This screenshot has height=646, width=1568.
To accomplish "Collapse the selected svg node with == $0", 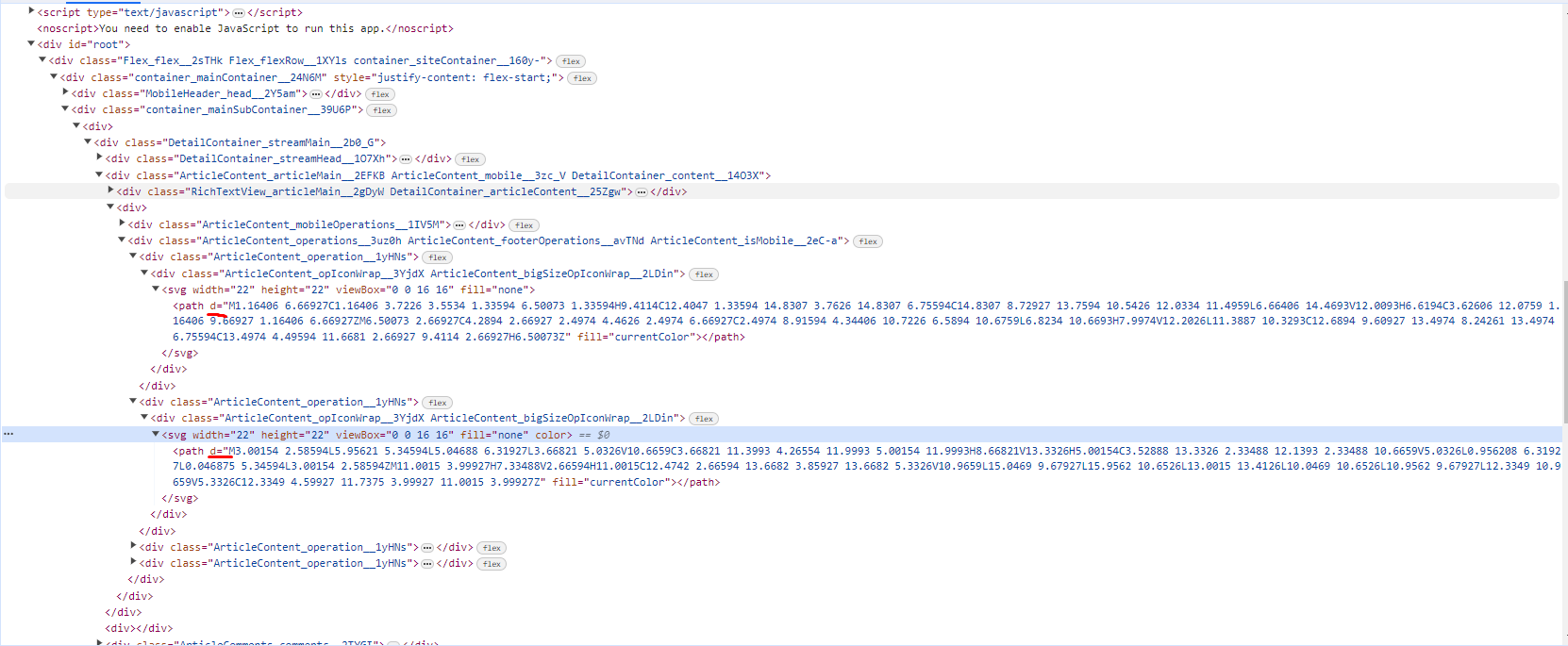I will click(x=156, y=434).
